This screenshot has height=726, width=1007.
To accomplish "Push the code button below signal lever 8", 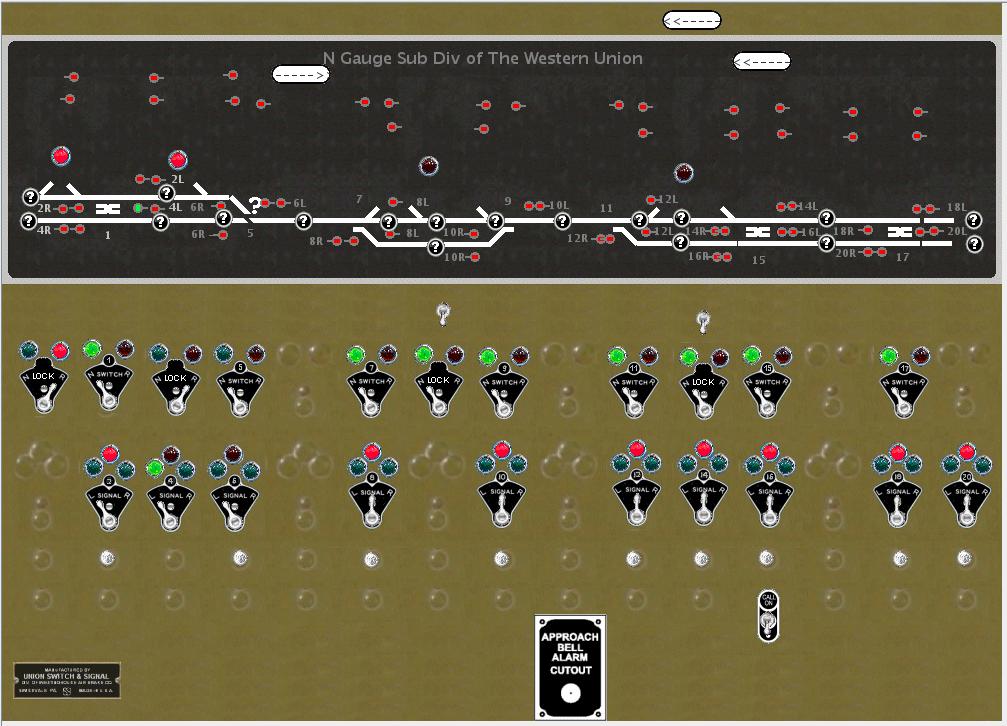I will tap(371, 560).
